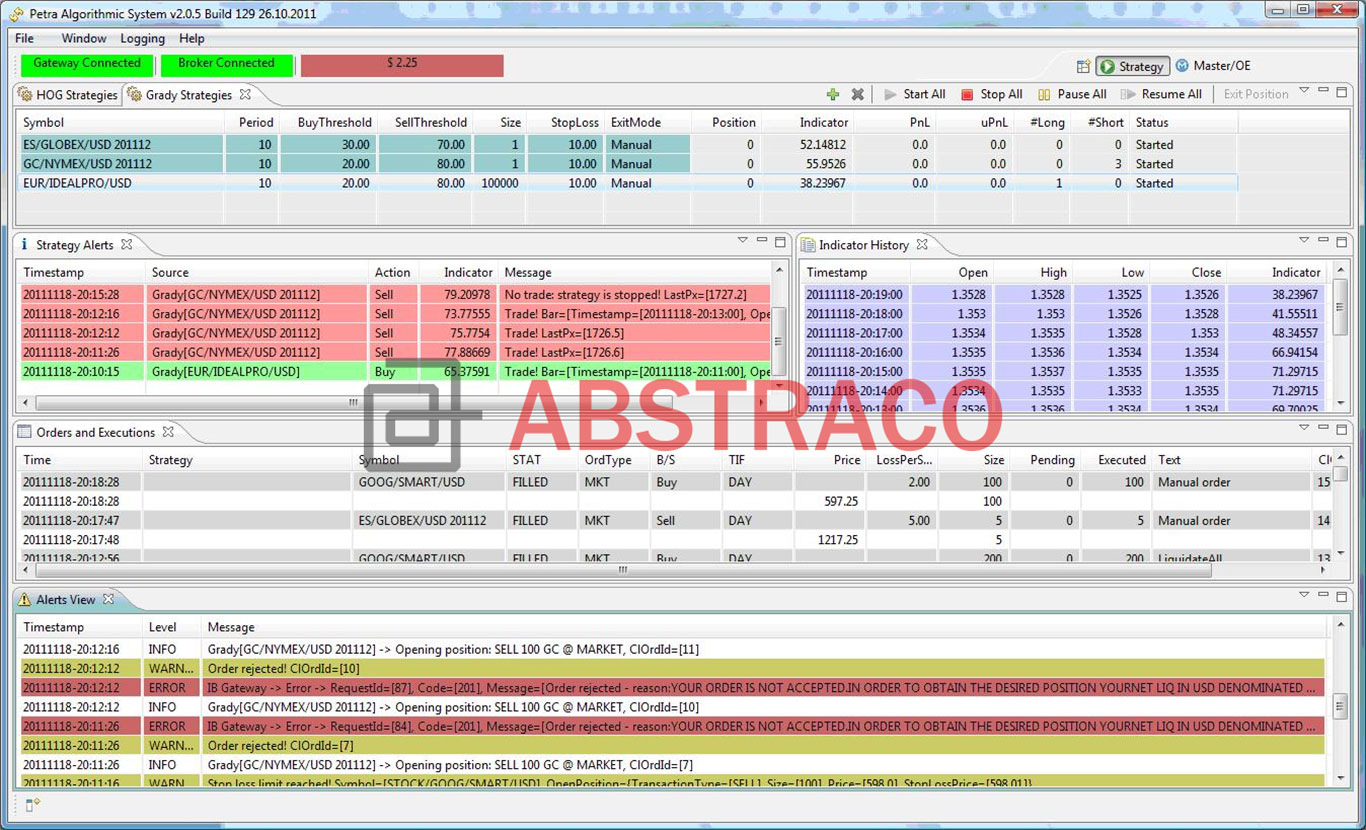Image resolution: width=1366 pixels, height=830 pixels.
Task: Click the Pause All icon
Action: 1044,94
